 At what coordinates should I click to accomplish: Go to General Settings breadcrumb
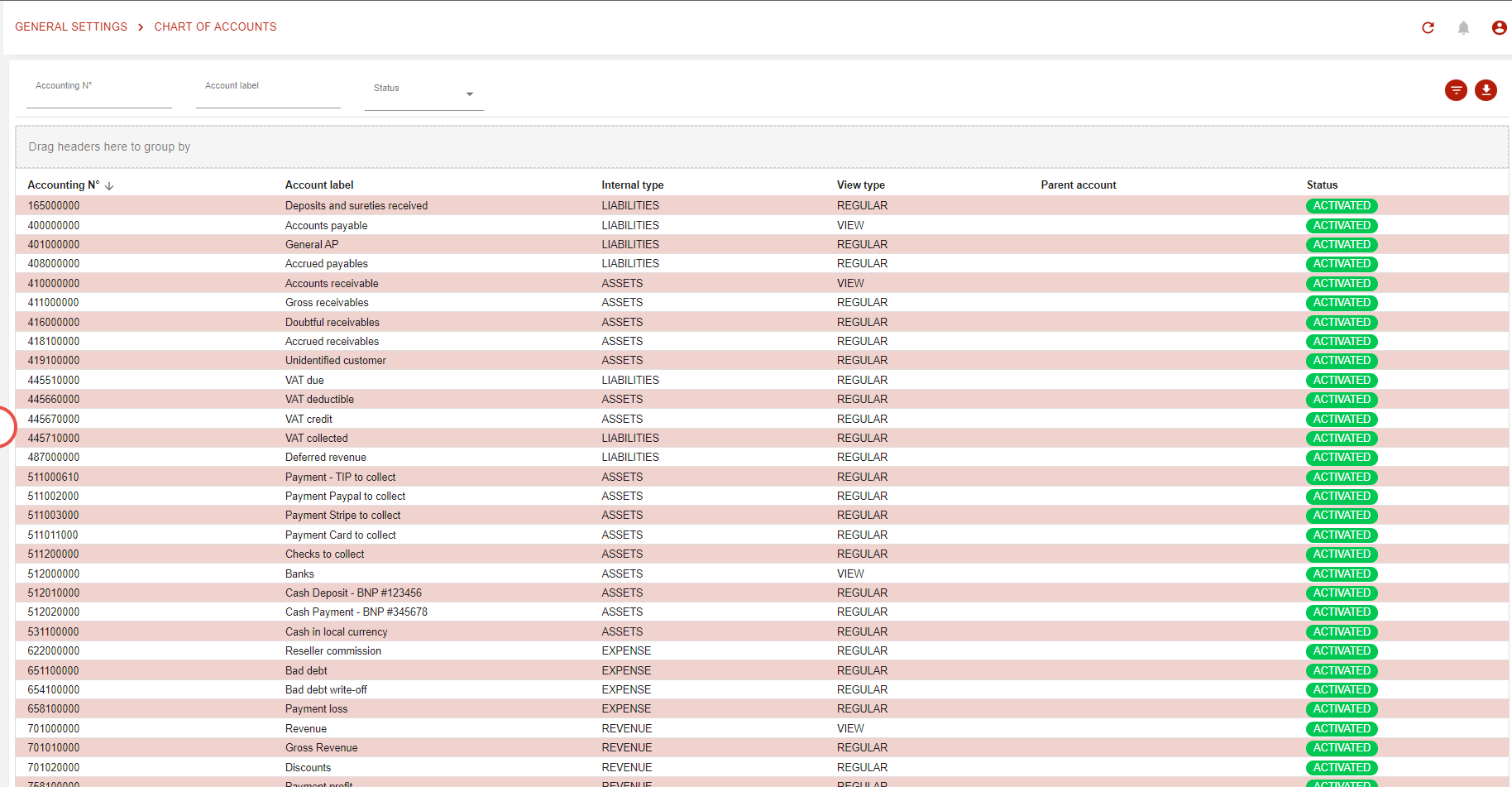[x=71, y=27]
